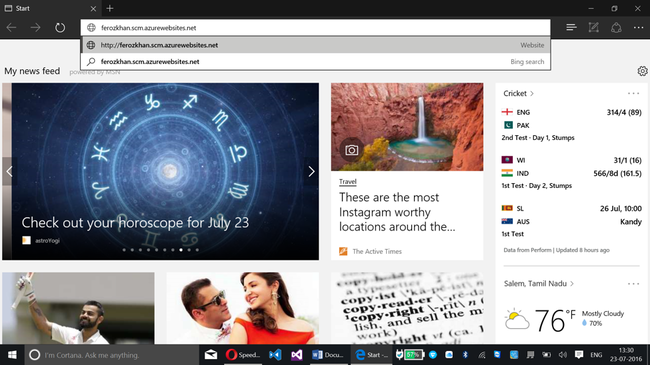Viewport: 650px width, 365px height.
Task: Expand the Salem, Tamil Nadu weather heading
Action: [538, 284]
